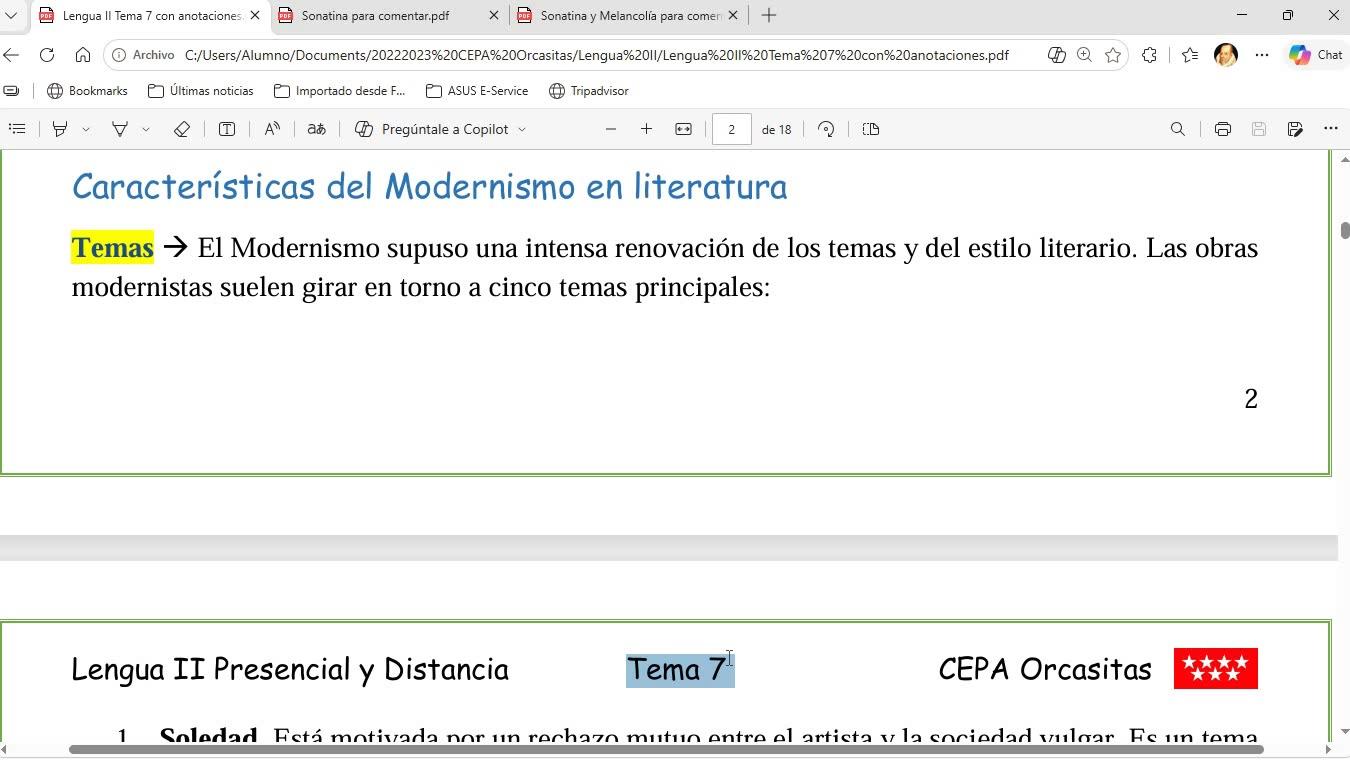Open the table of contents sidebar
This screenshot has height=760, width=1350.
tap(17, 129)
